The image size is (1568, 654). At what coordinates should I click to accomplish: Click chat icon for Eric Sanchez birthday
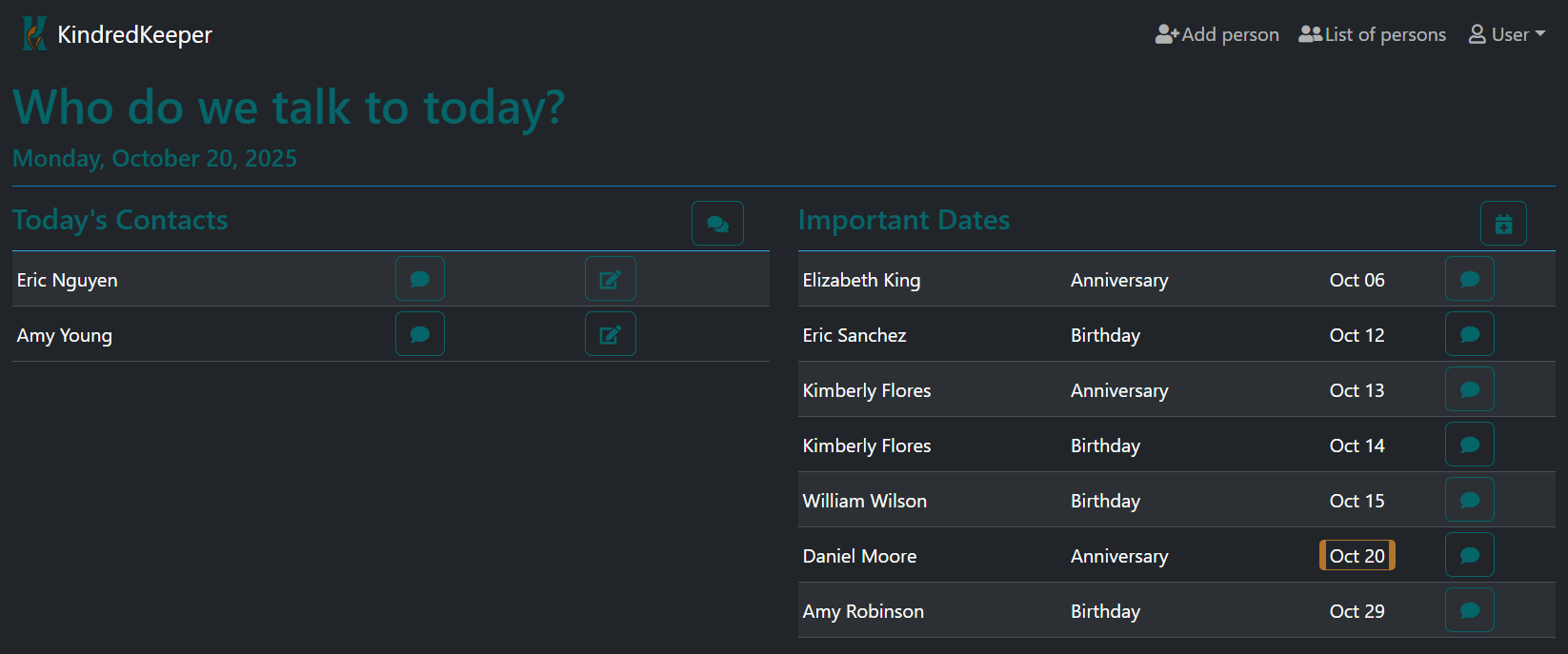click(x=1469, y=334)
